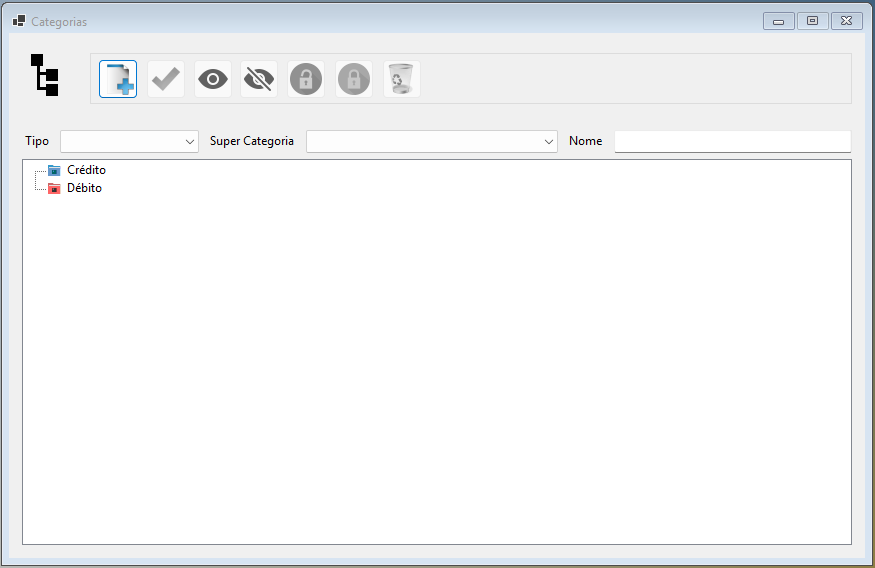
Task: Close the Categorias window
Action: (x=847, y=21)
